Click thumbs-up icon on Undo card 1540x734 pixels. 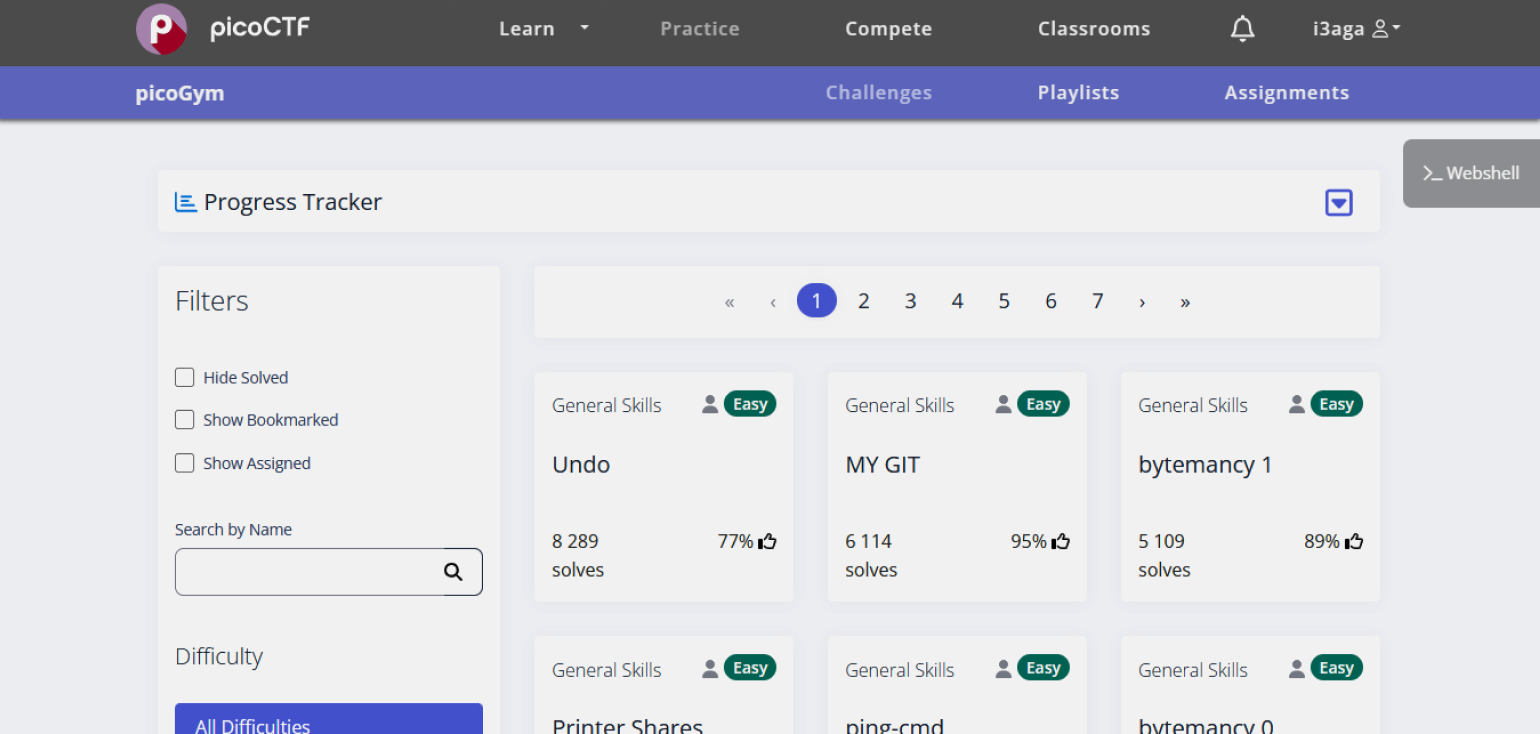pyautogui.click(x=768, y=542)
